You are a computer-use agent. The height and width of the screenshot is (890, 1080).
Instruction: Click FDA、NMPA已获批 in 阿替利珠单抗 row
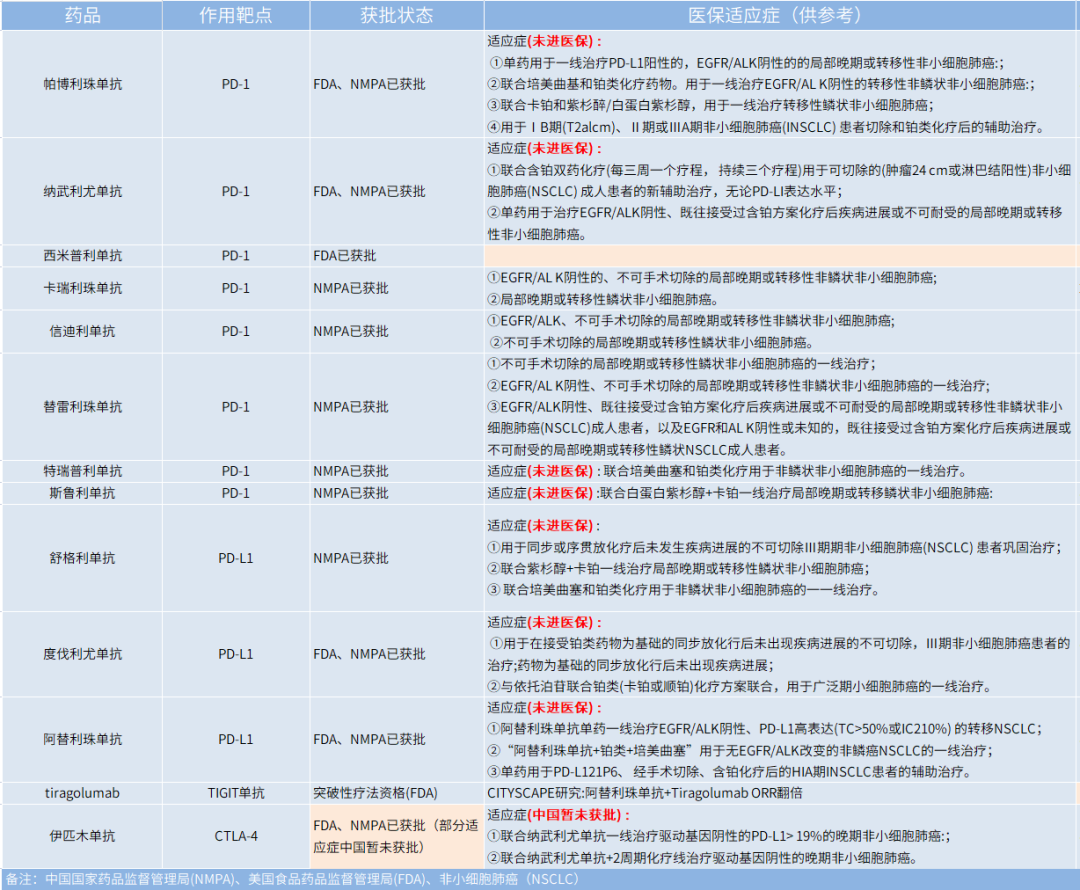[397, 739]
